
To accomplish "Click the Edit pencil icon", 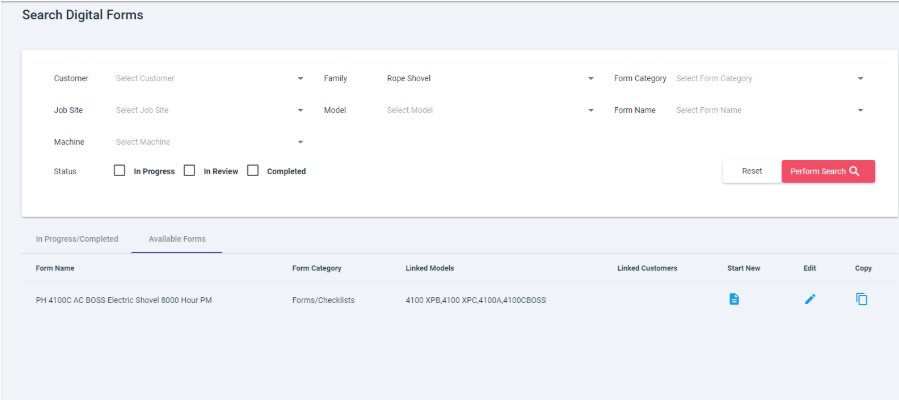I will 810,299.
